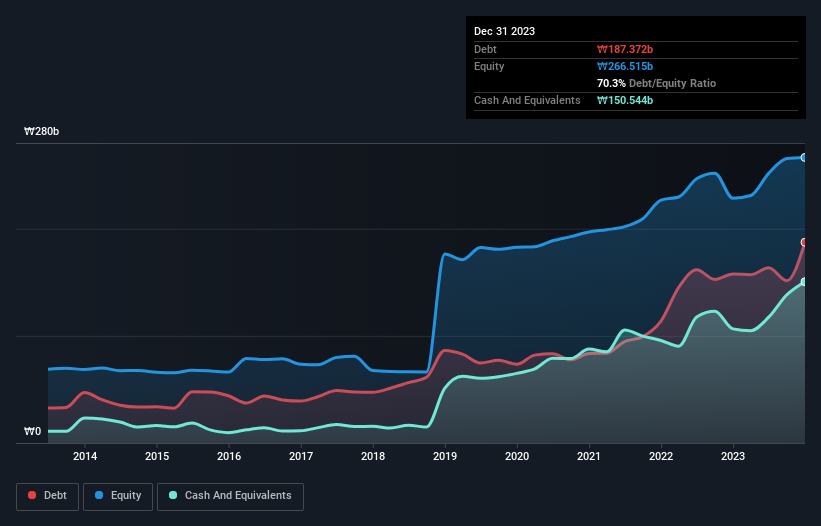Toggle the Cash And Equivalents legend button

pos(230,496)
